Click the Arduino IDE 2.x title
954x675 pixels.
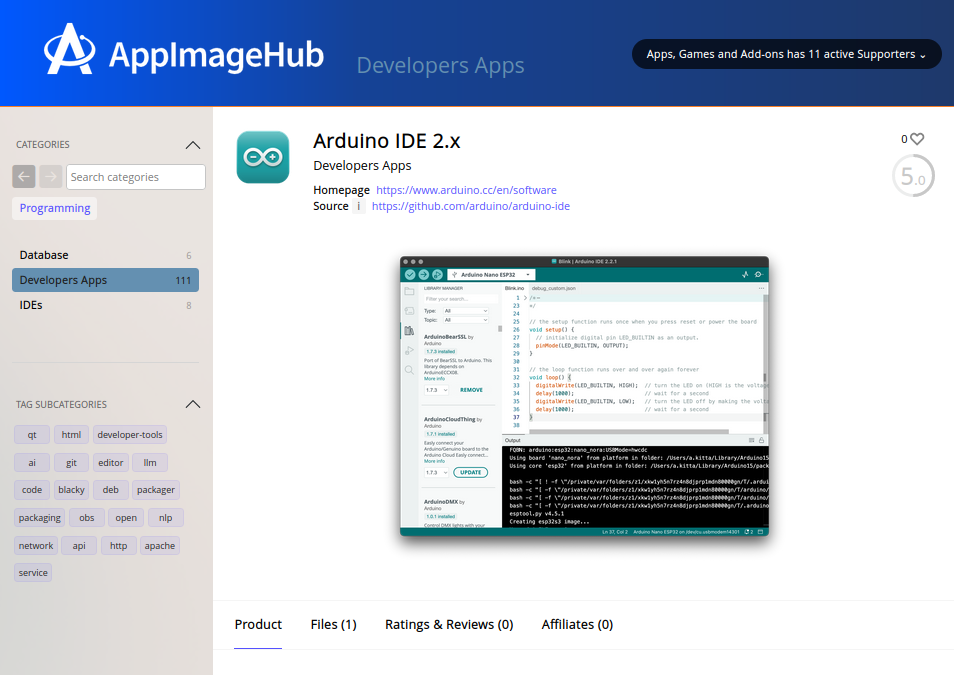[387, 141]
